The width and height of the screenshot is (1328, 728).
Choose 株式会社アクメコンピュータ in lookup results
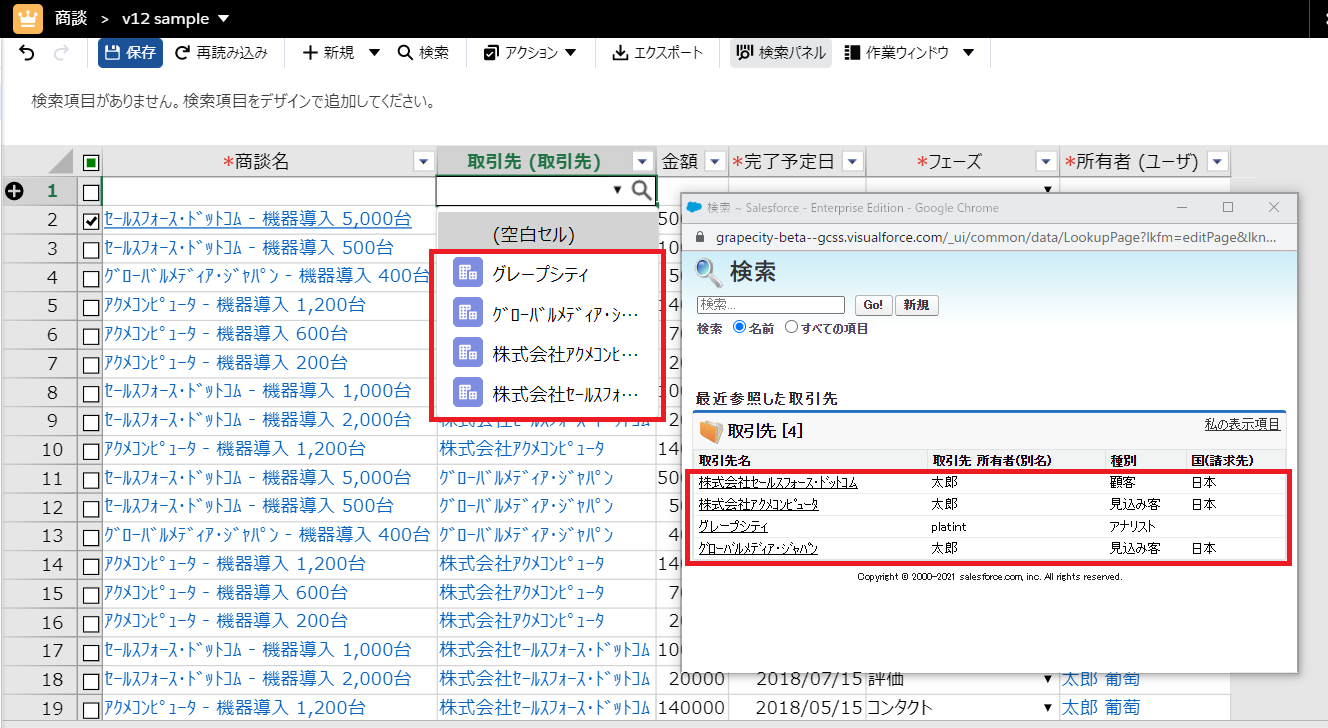coord(758,504)
